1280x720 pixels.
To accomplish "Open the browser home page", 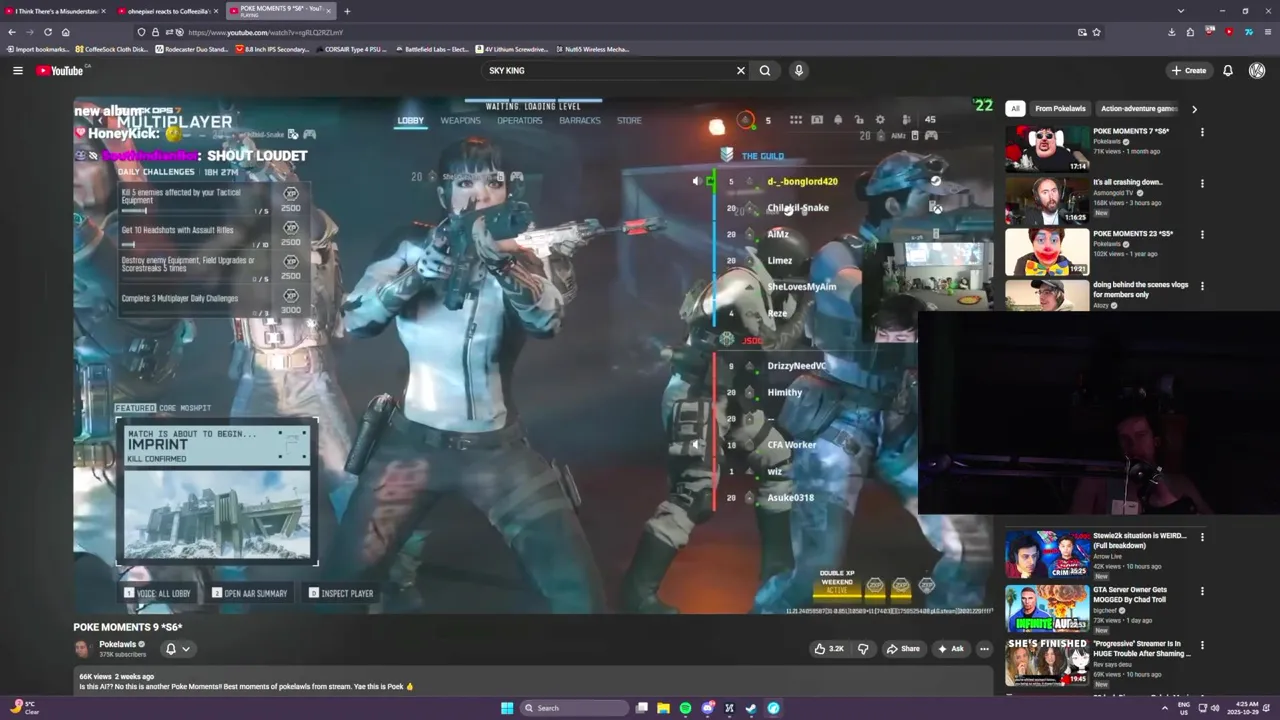I will pyautogui.click(x=66, y=32).
